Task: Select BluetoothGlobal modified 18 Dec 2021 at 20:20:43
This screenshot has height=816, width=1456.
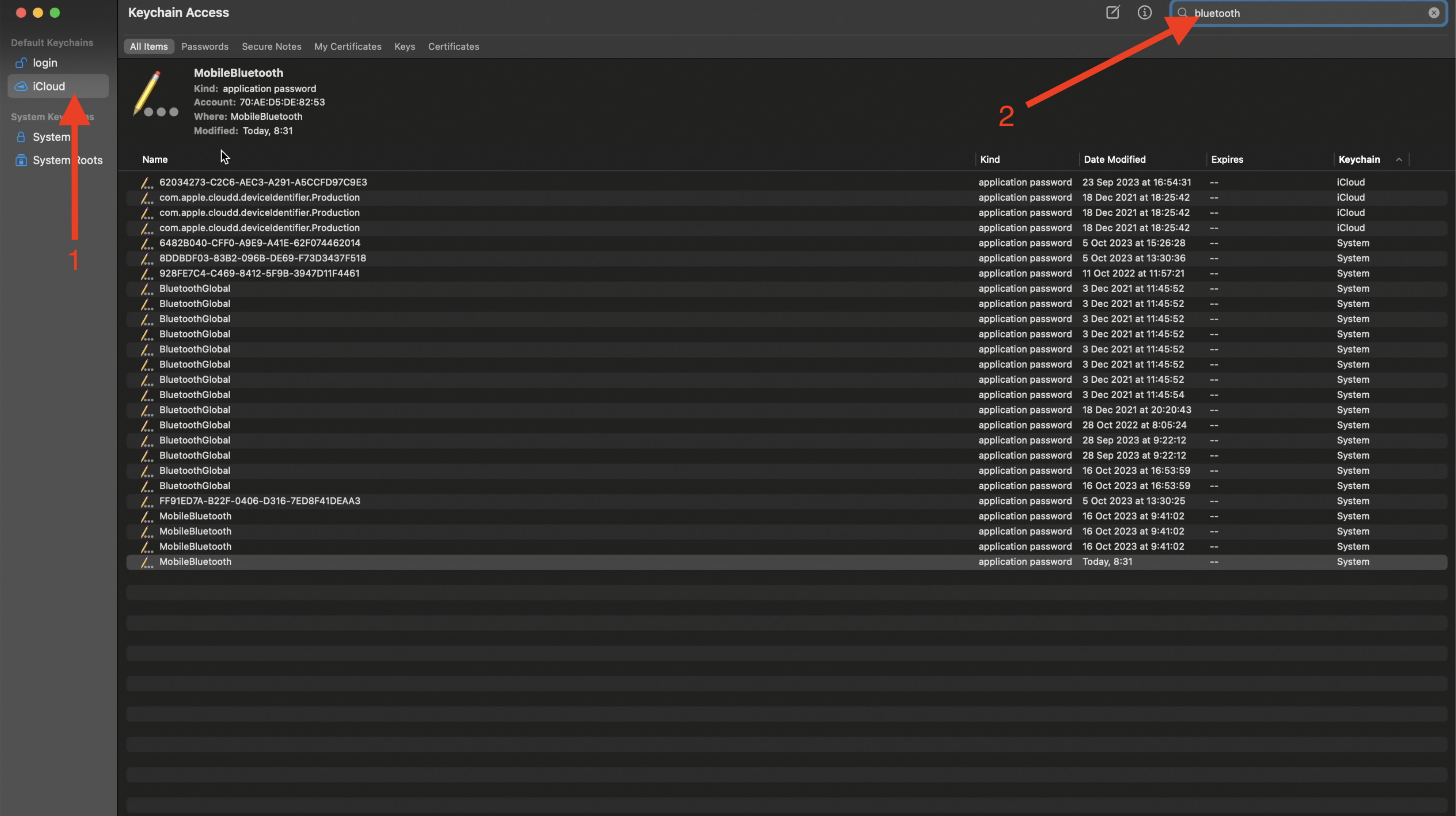Action: 787,410
